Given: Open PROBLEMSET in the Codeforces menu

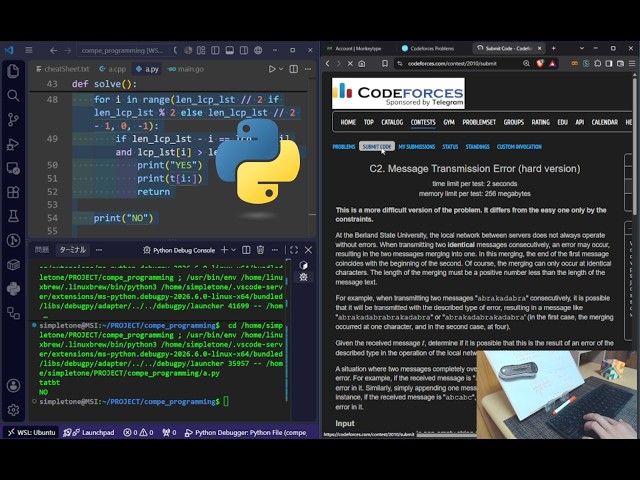Looking at the screenshot, I should [x=479, y=122].
